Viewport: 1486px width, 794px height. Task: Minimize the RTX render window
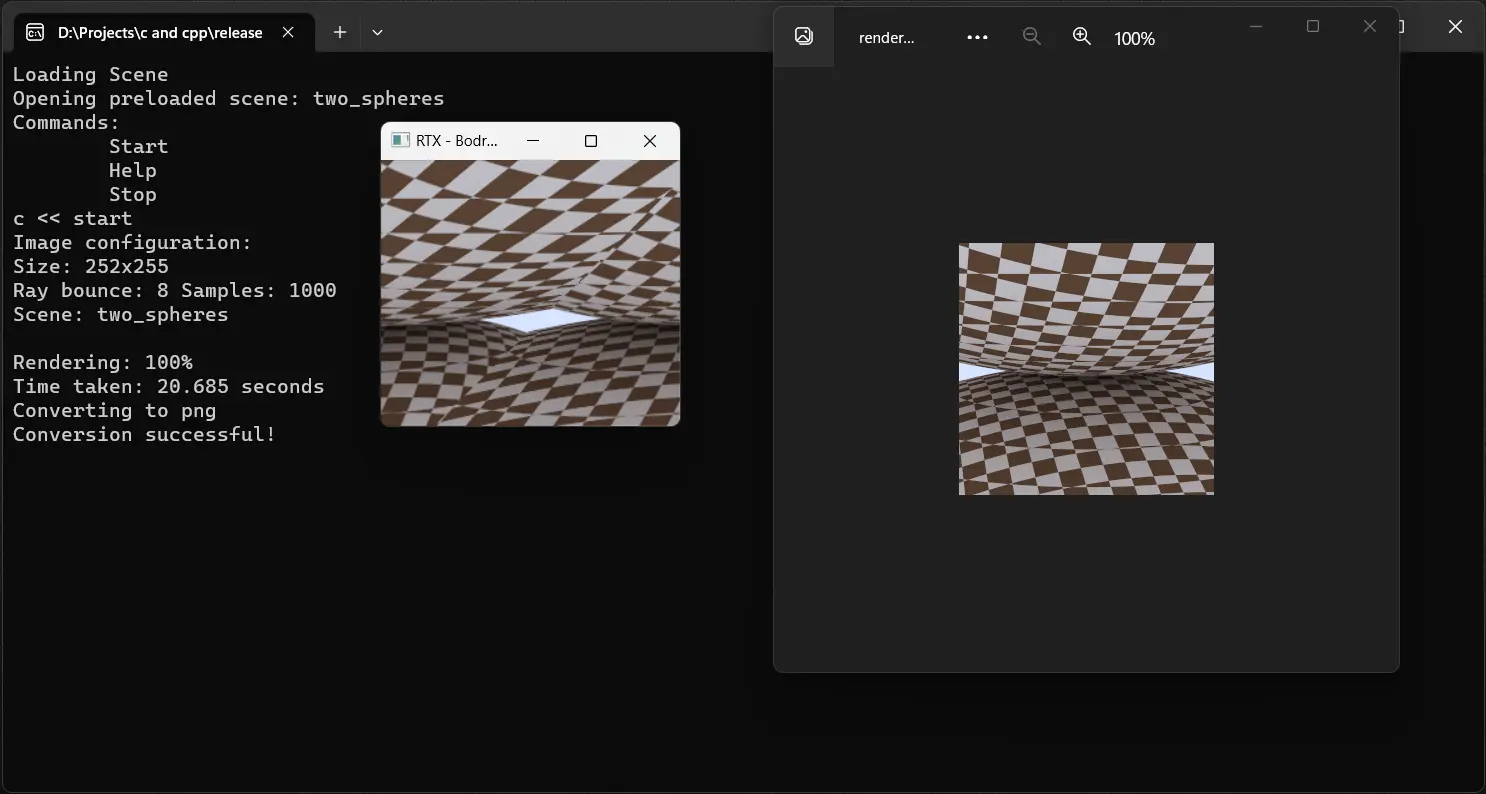pyautogui.click(x=533, y=141)
